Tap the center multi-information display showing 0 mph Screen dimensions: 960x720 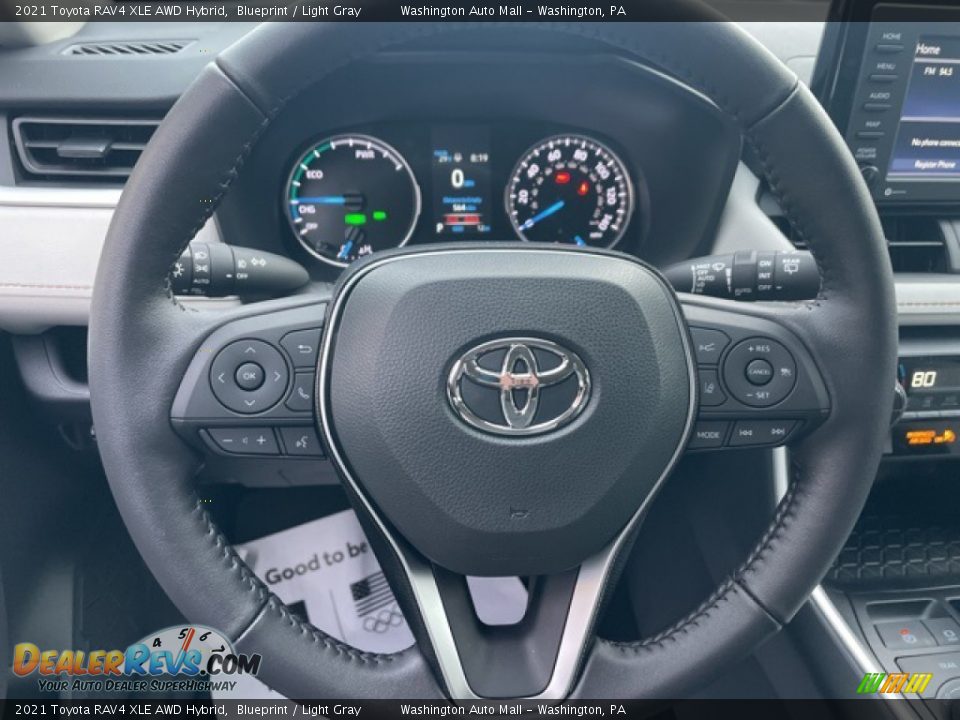pos(462,182)
